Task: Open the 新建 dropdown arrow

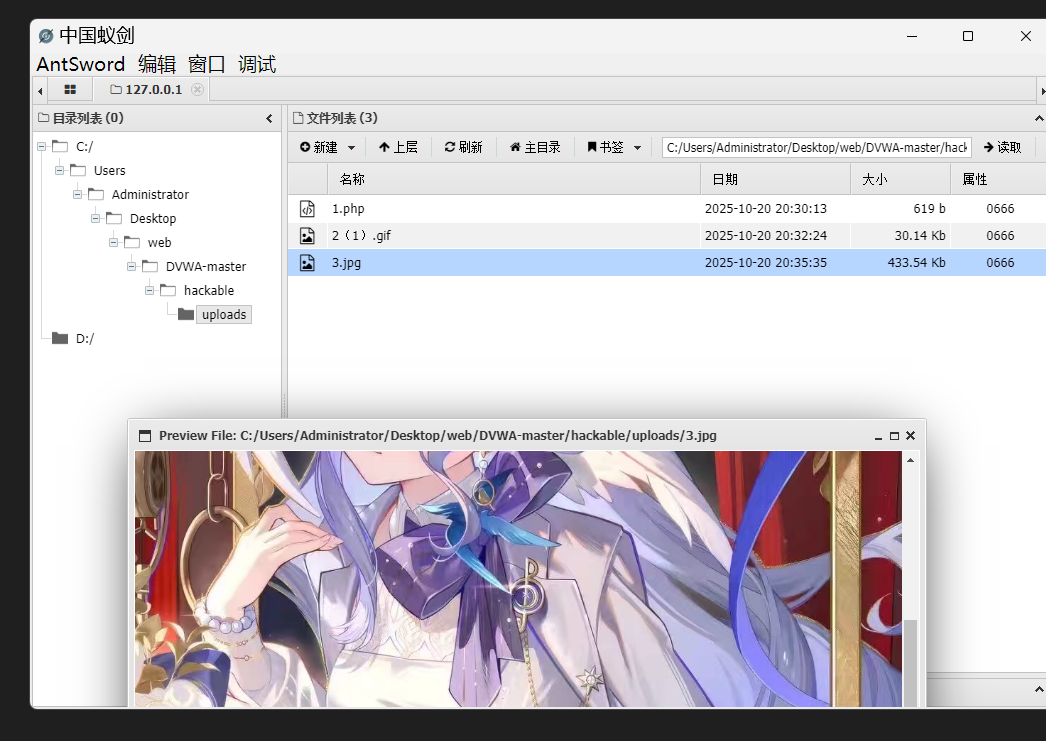Action: 352,147
